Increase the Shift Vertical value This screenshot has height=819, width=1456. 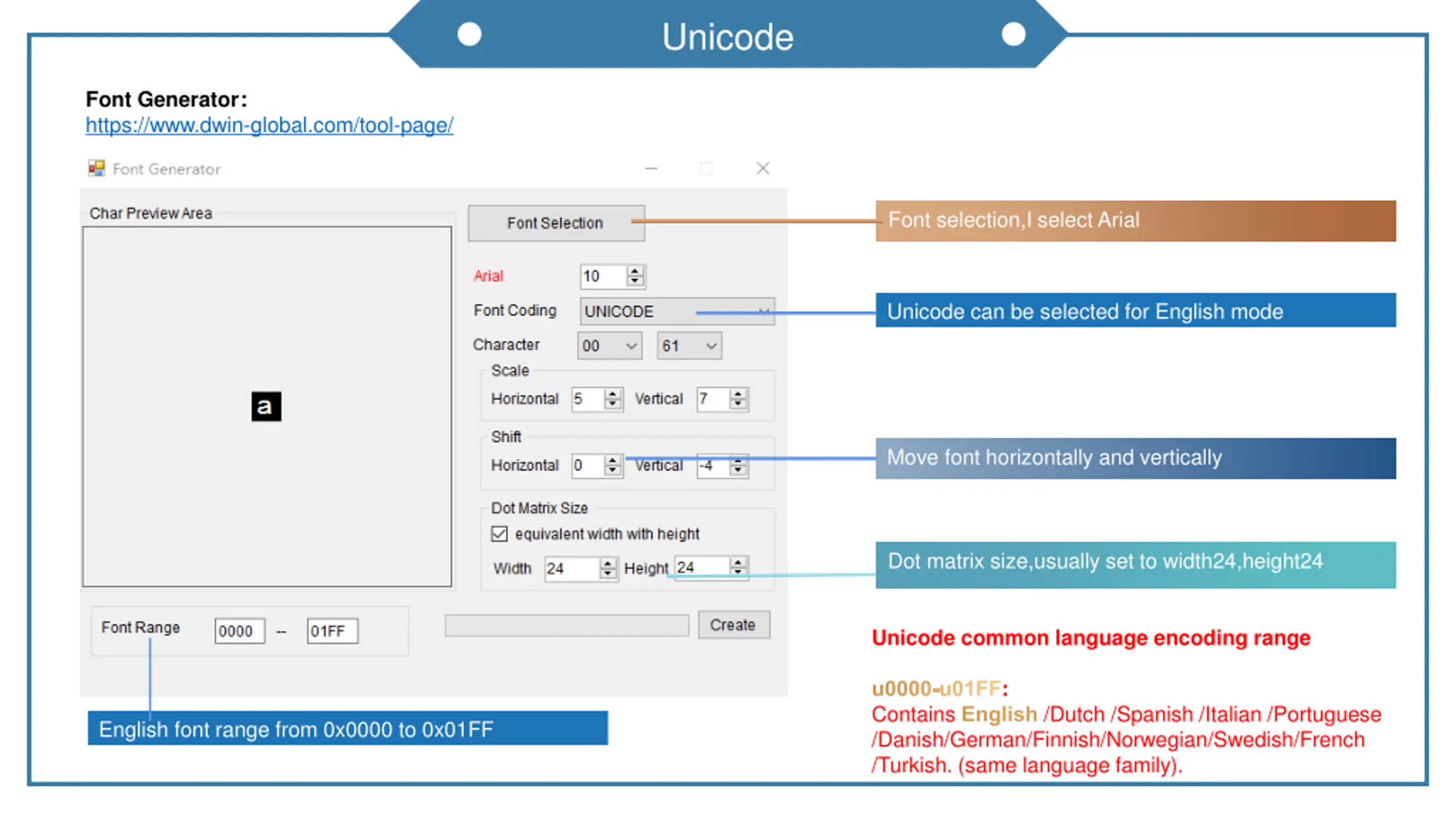click(738, 460)
